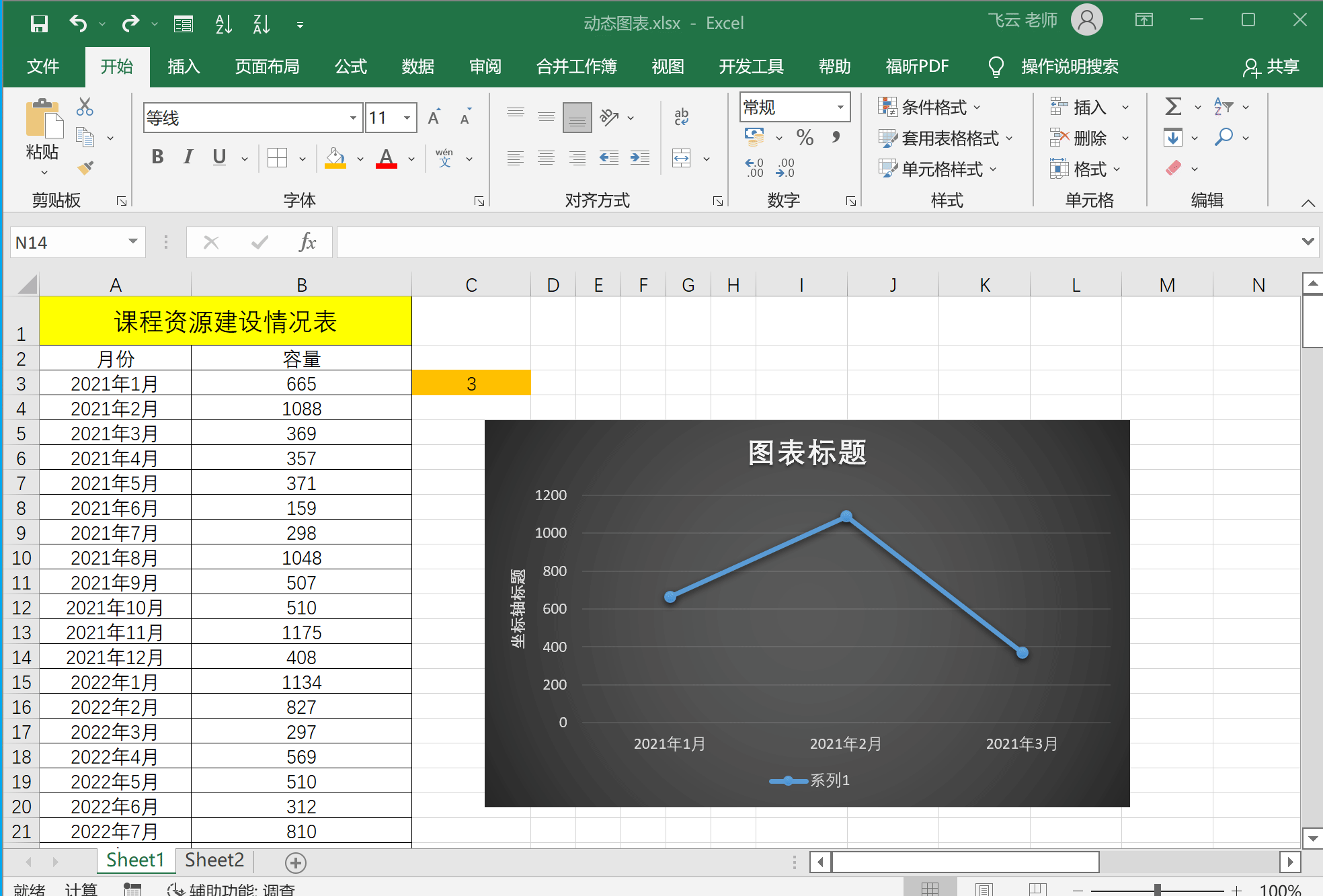
Task: Open the 插入 ribbon tab
Action: click(184, 67)
